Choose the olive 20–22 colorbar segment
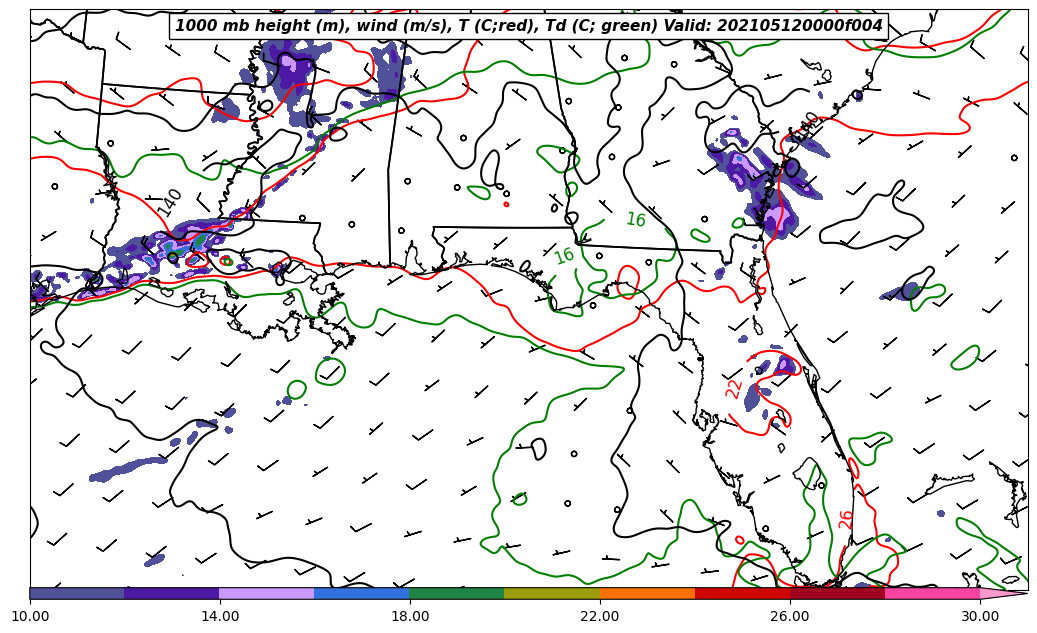The image size is (1037, 633). pos(552,593)
